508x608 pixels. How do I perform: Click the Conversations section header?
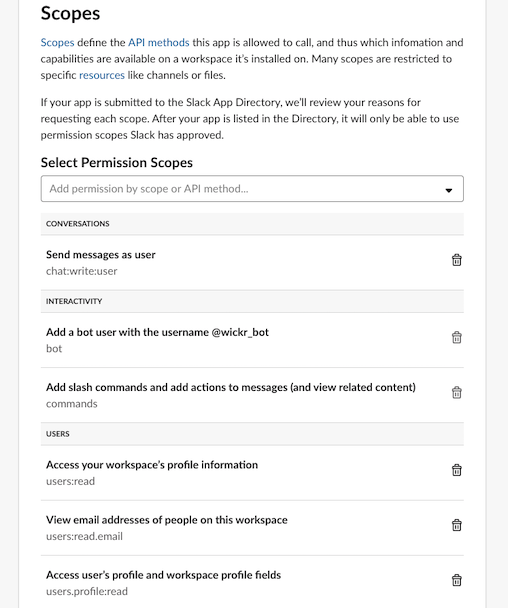252,224
